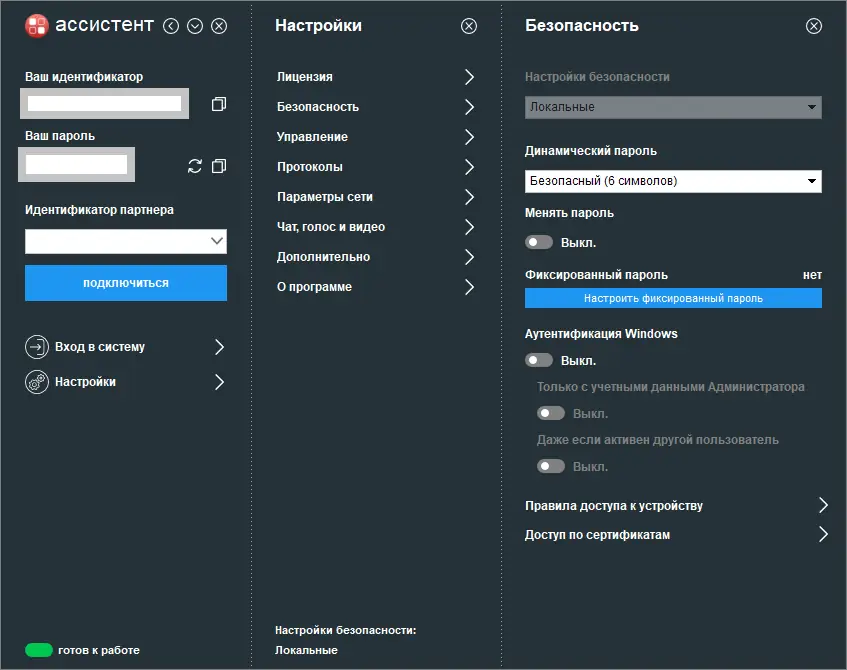Click the down arrow circle icon beside Ассистент
Viewport: 847px width, 670px height.
195,27
